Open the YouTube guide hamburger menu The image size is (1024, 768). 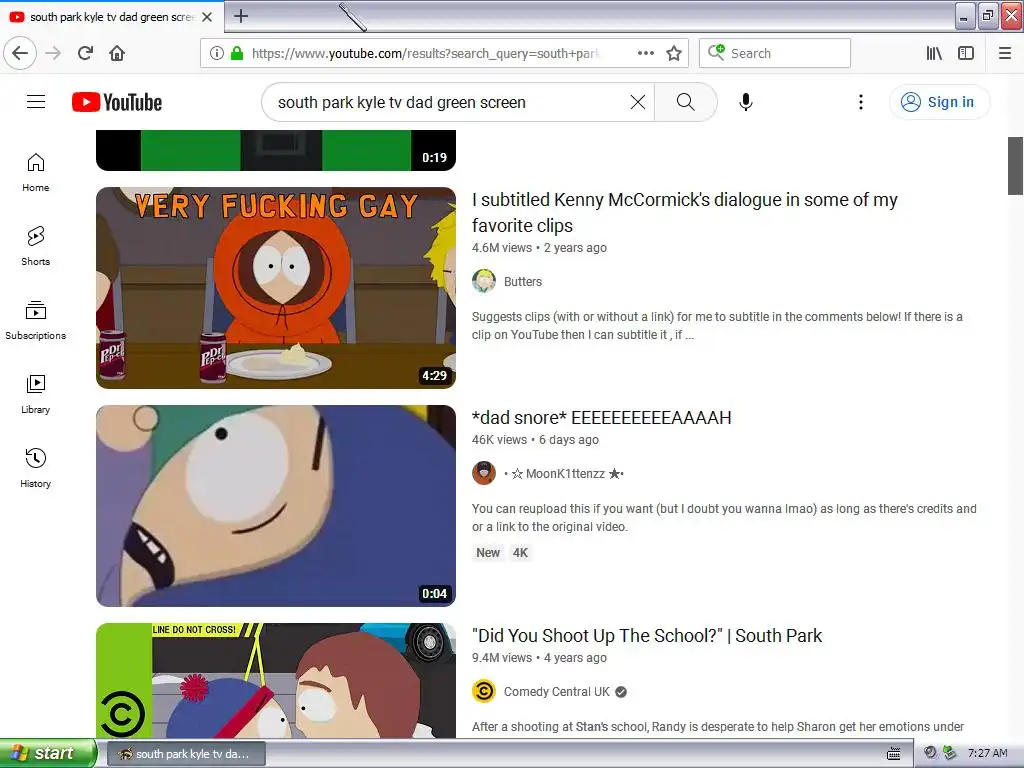pyautogui.click(x=36, y=102)
